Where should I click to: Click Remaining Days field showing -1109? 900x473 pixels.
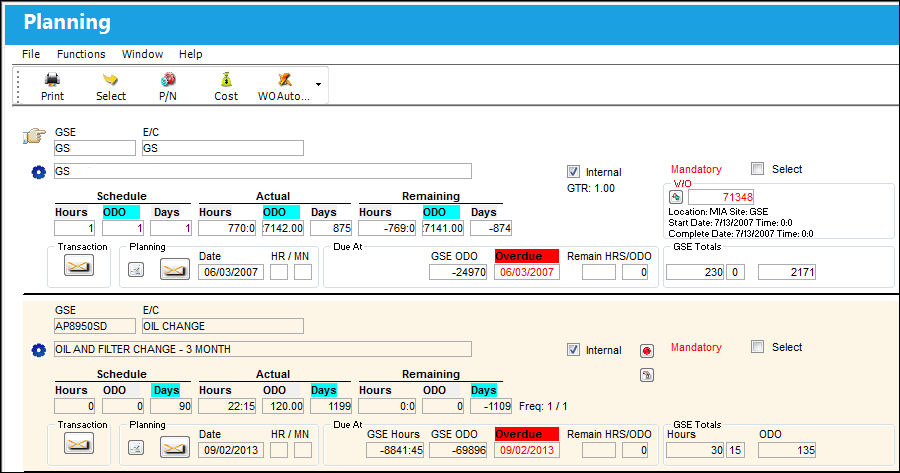pyautogui.click(x=491, y=406)
